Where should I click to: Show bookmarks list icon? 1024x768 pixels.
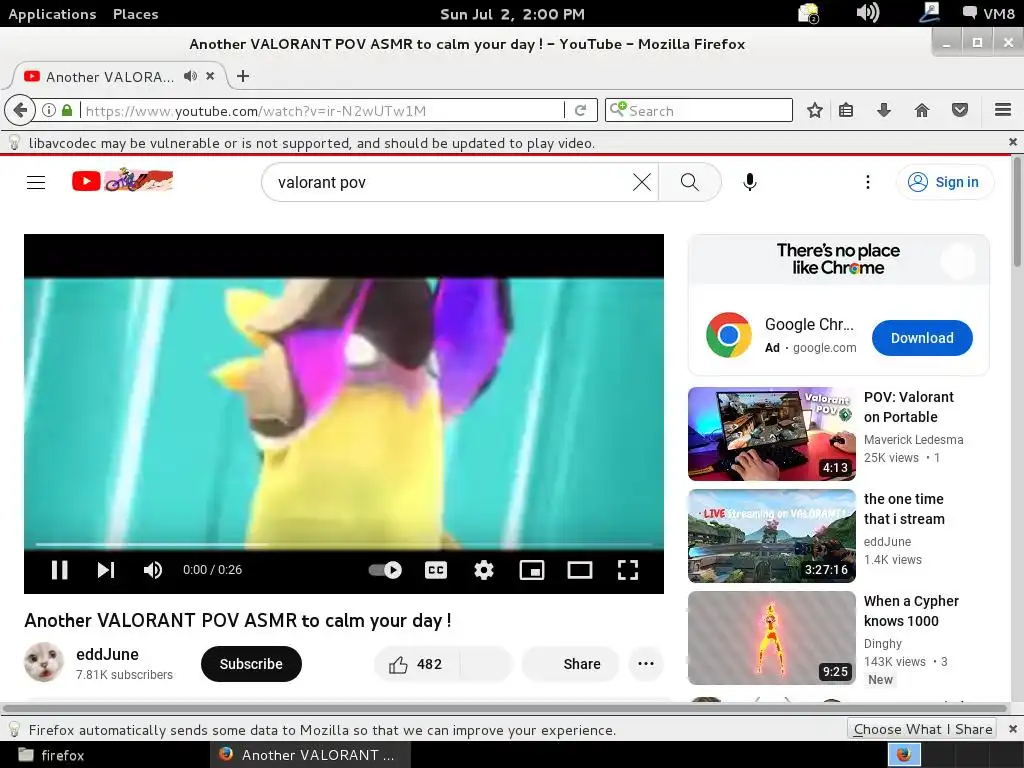coord(846,110)
